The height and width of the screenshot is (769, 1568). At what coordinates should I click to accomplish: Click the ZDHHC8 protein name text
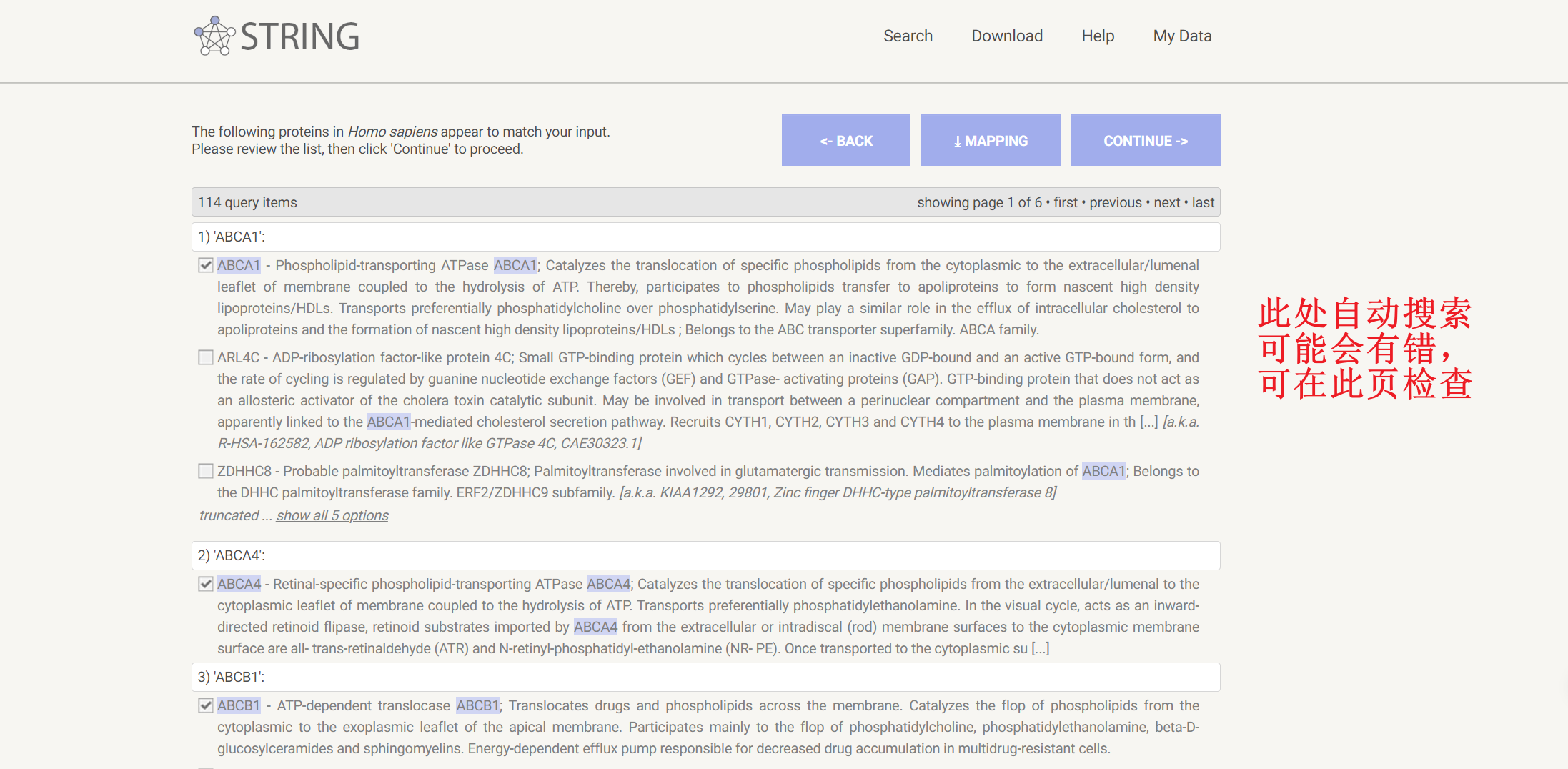click(244, 471)
